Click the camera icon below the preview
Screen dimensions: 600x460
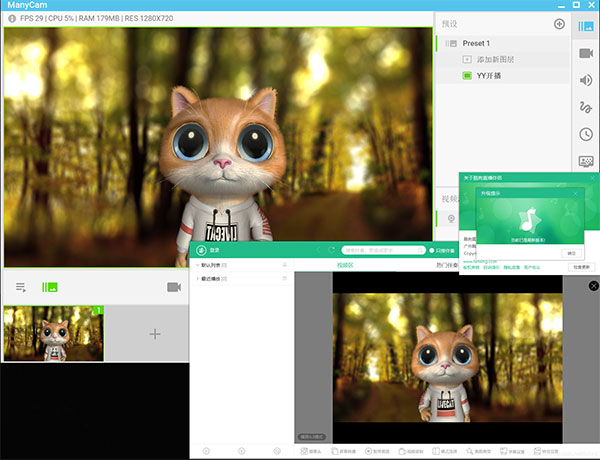174,287
